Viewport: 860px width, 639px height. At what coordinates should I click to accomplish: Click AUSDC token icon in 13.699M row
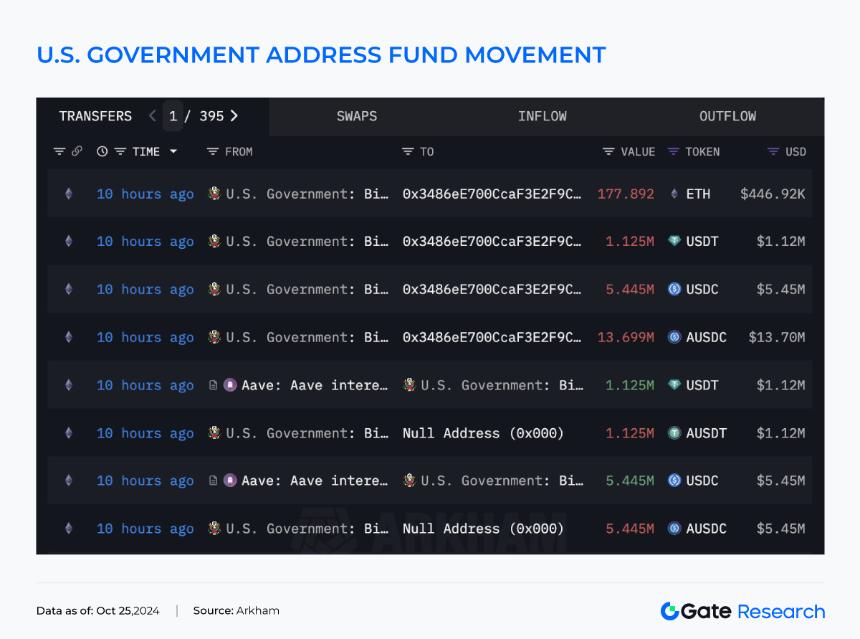[x=674, y=337]
